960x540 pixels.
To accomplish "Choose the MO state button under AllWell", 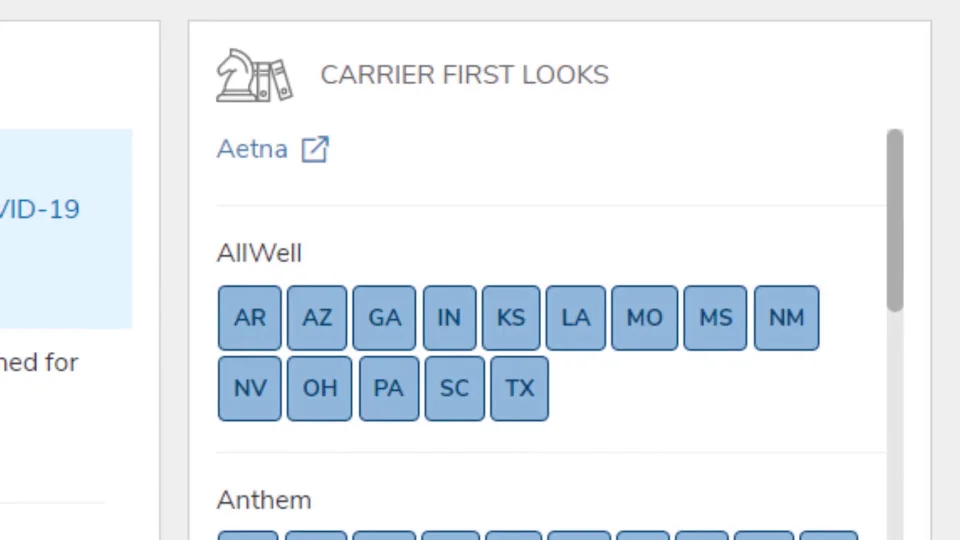I will coord(644,318).
